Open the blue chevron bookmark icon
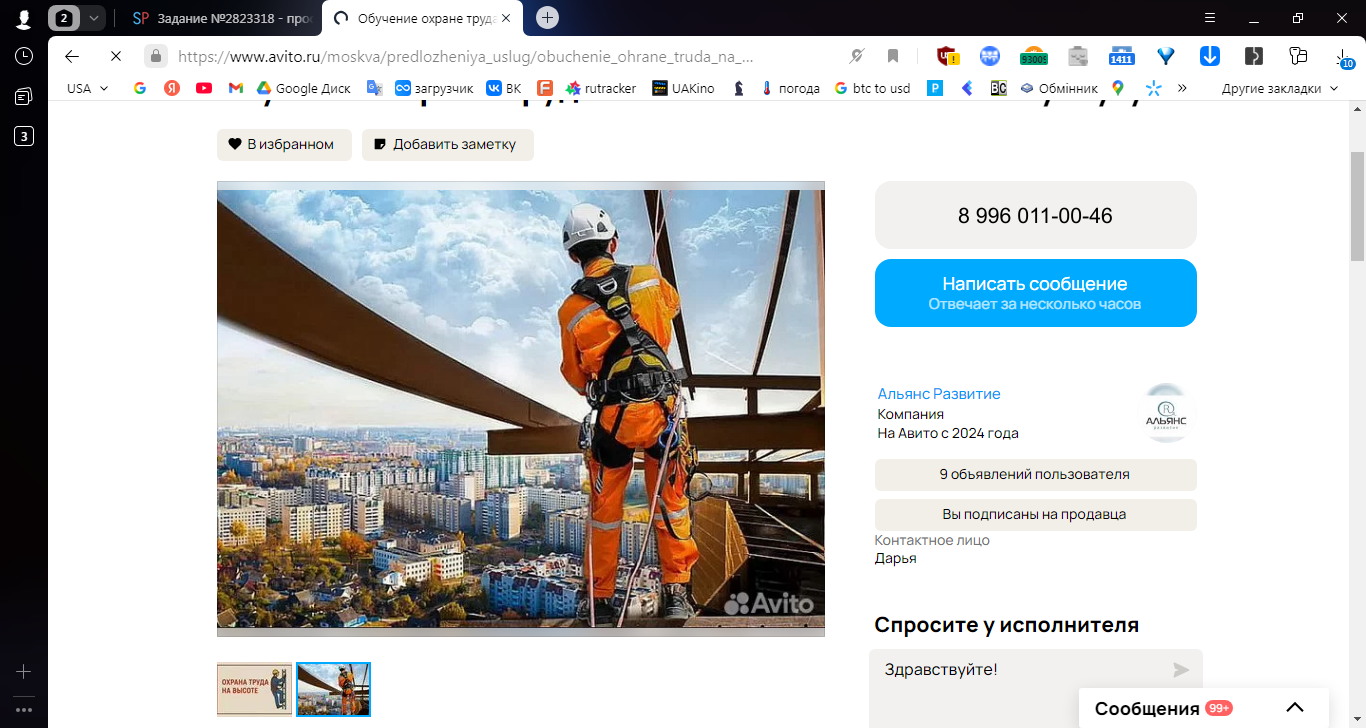1366x728 pixels. [x=967, y=88]
